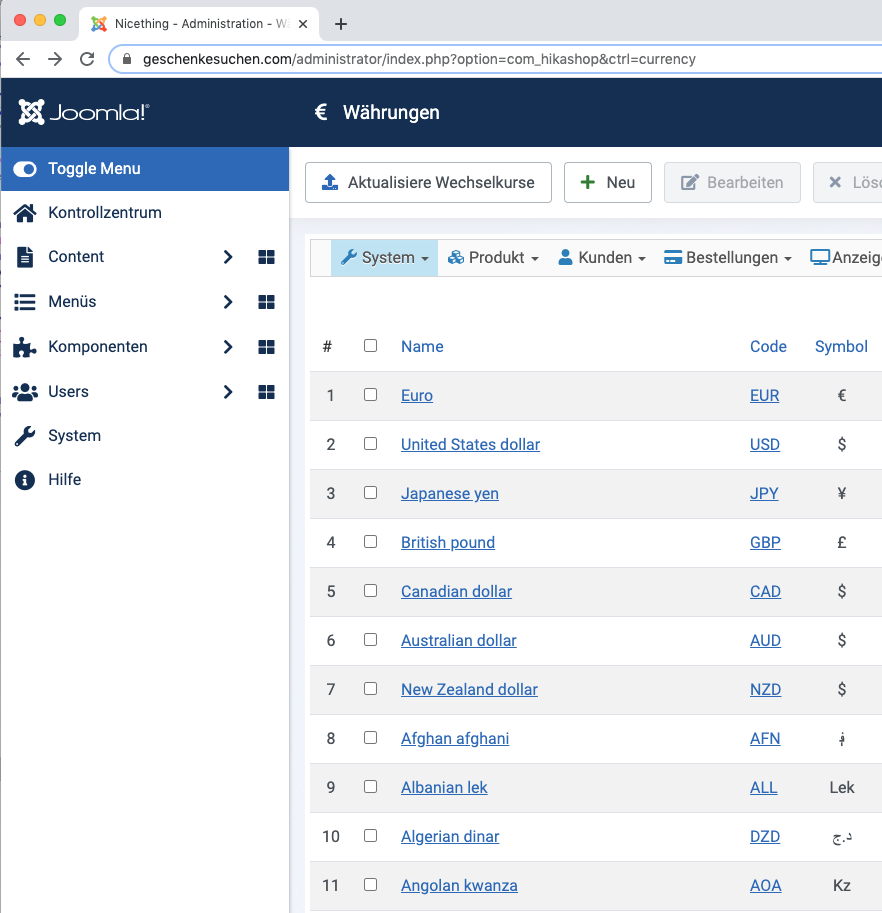Sort by the Symbol column header
882x913 pixels.
point(841,346)
